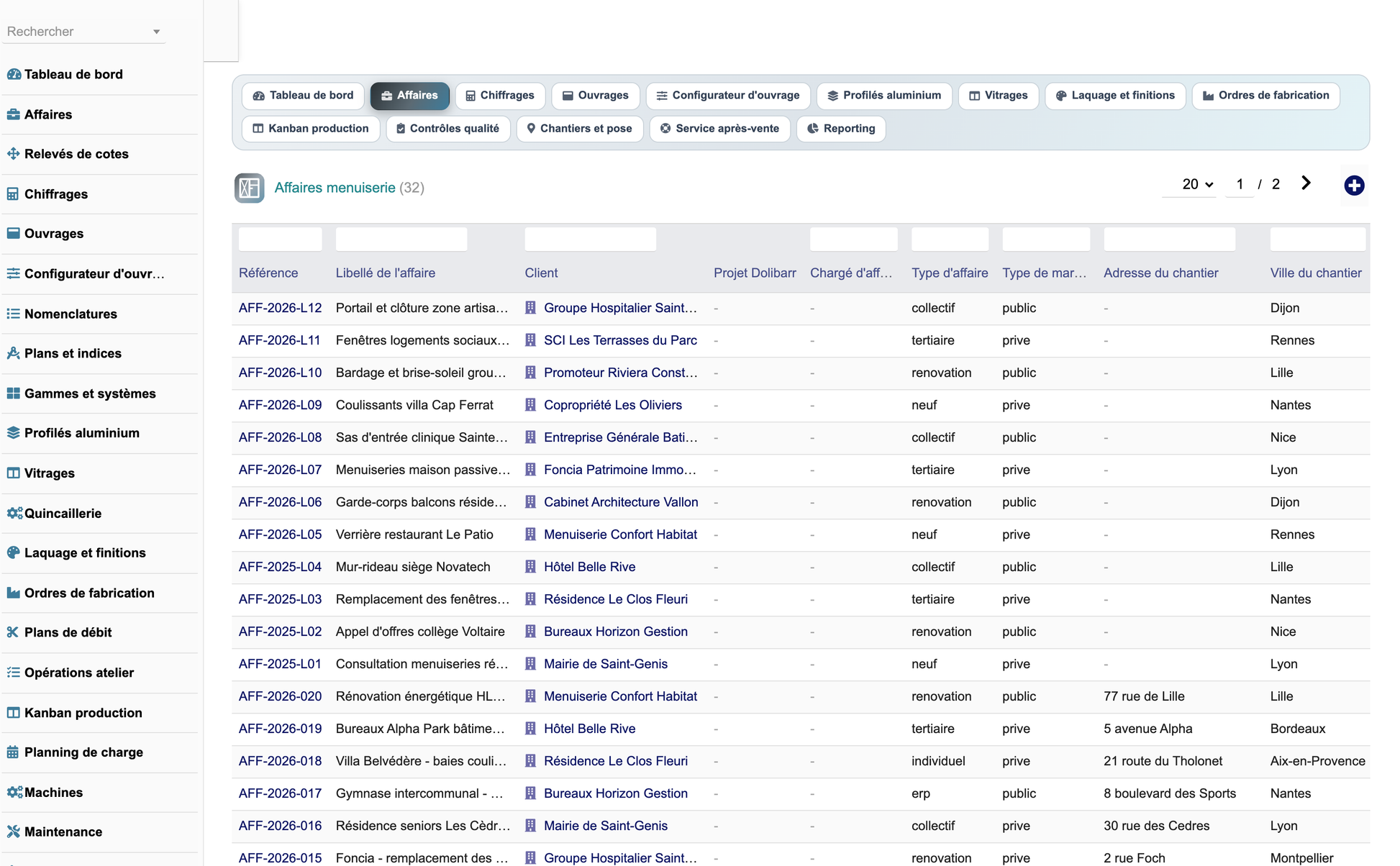
Task: Click company icon beside Copropriété Les Oliviers
Action: (x=531, y=405)
